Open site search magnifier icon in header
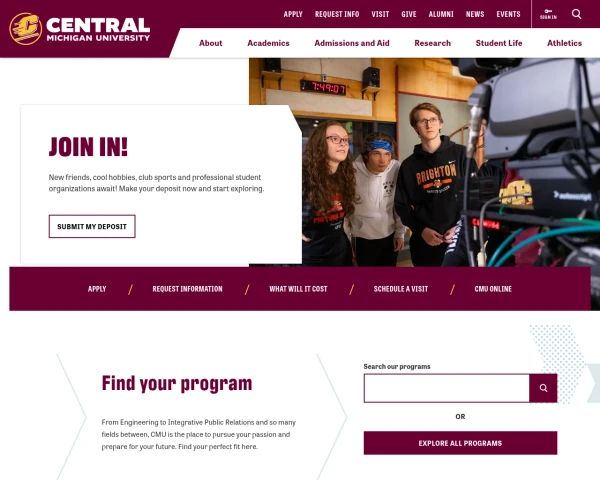The width and height of the screenshot is (600, 480). pos(576,14)
